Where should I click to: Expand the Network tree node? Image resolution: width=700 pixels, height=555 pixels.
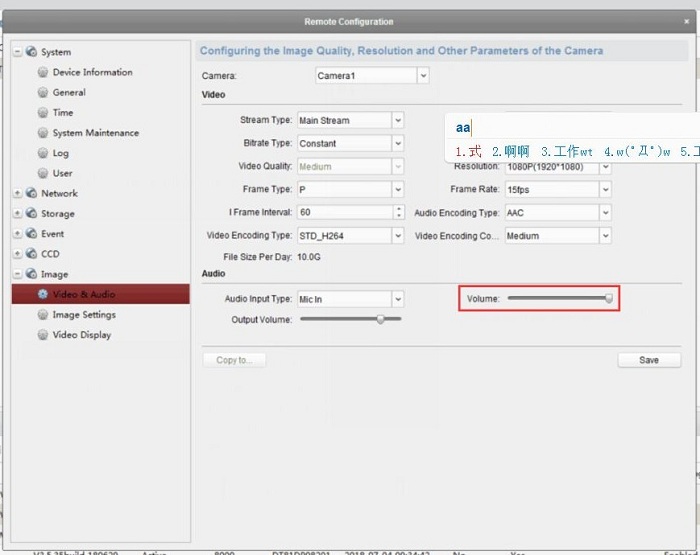click(x=17, y=193)
